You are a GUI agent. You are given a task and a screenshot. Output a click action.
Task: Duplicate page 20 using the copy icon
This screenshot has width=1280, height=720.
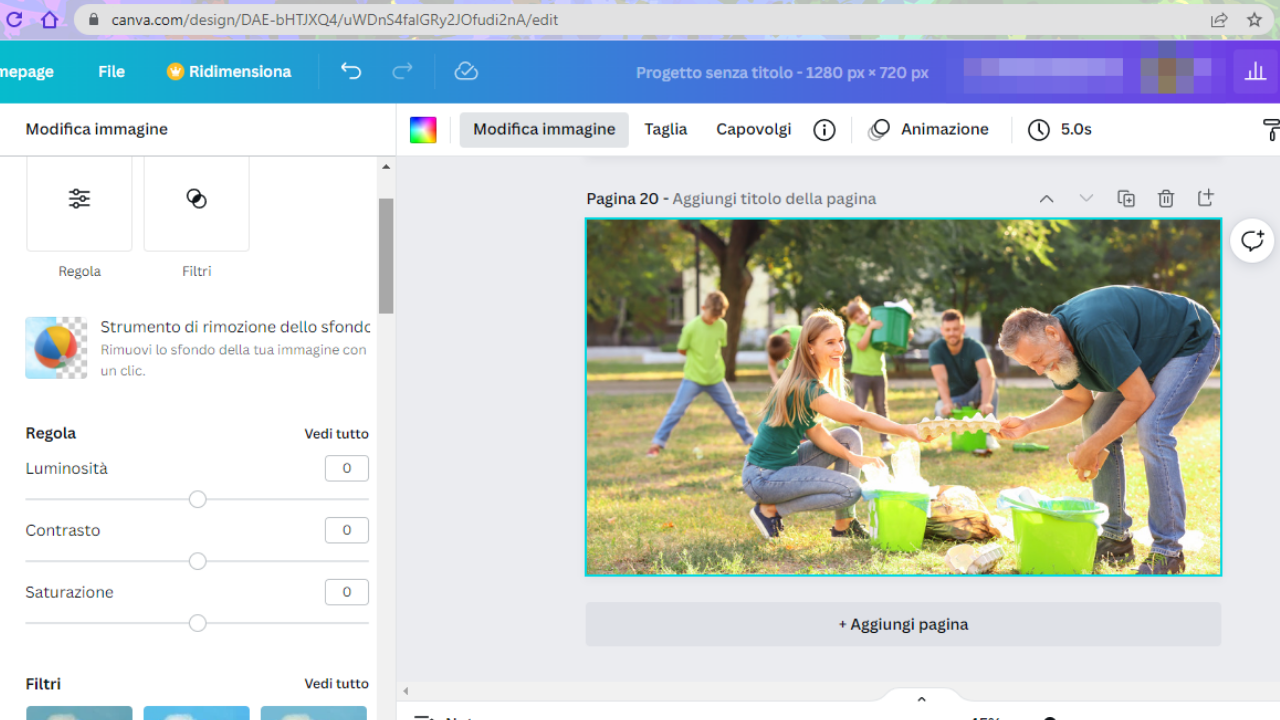[1126, 198]
